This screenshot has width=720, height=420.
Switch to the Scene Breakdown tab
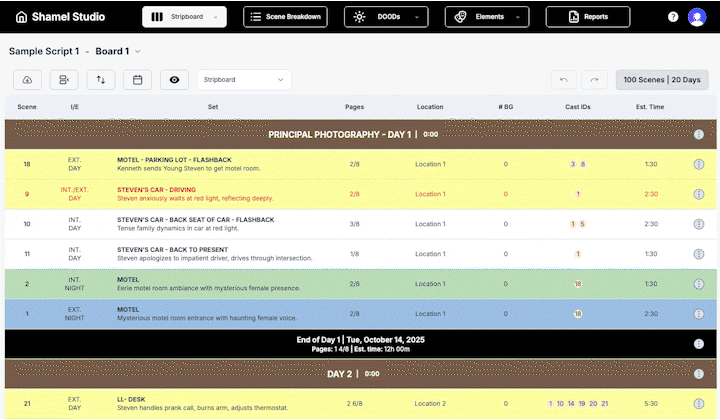(285, 17)
